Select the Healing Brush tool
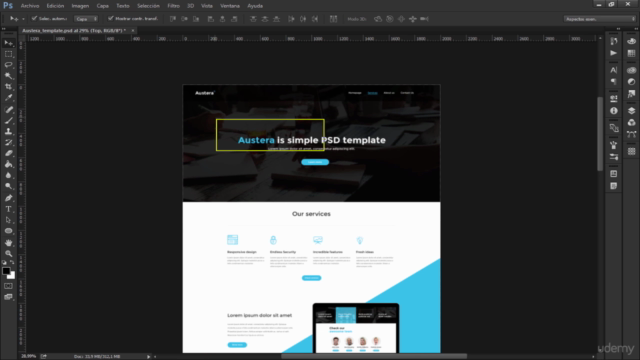640x360 pixels. click(x=9, y=109)
